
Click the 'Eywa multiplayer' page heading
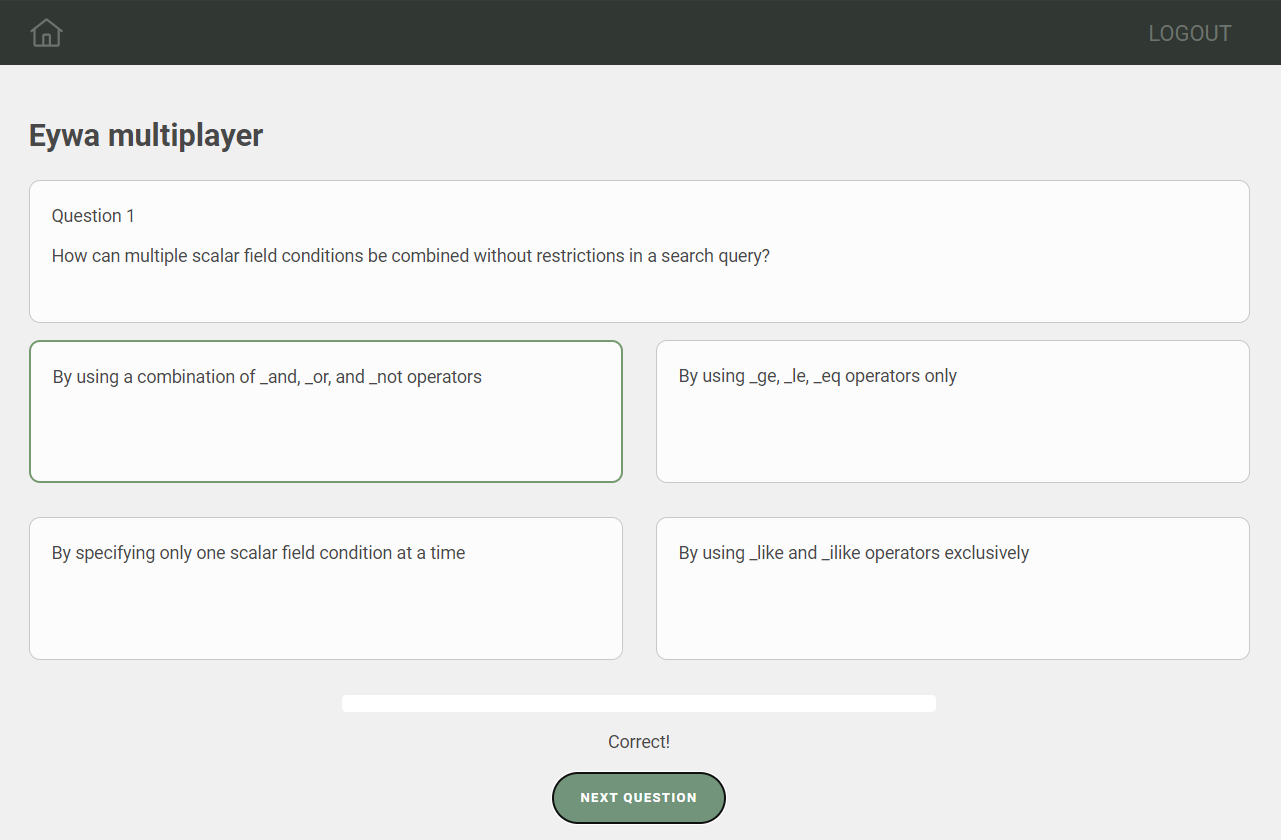tap(146, 135)
